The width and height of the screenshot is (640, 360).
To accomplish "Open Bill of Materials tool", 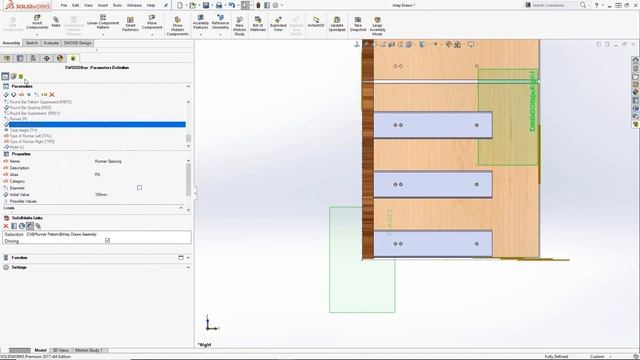I will [258, 24].
